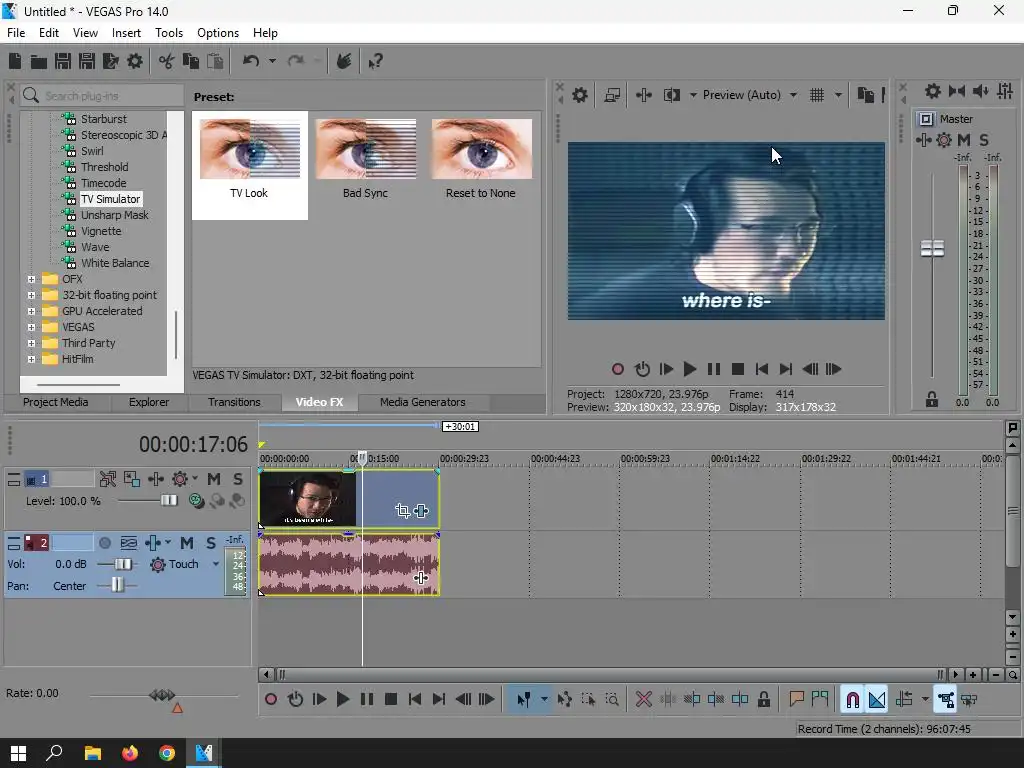Click the track 2 Vol slider

[x=123, y=564]
